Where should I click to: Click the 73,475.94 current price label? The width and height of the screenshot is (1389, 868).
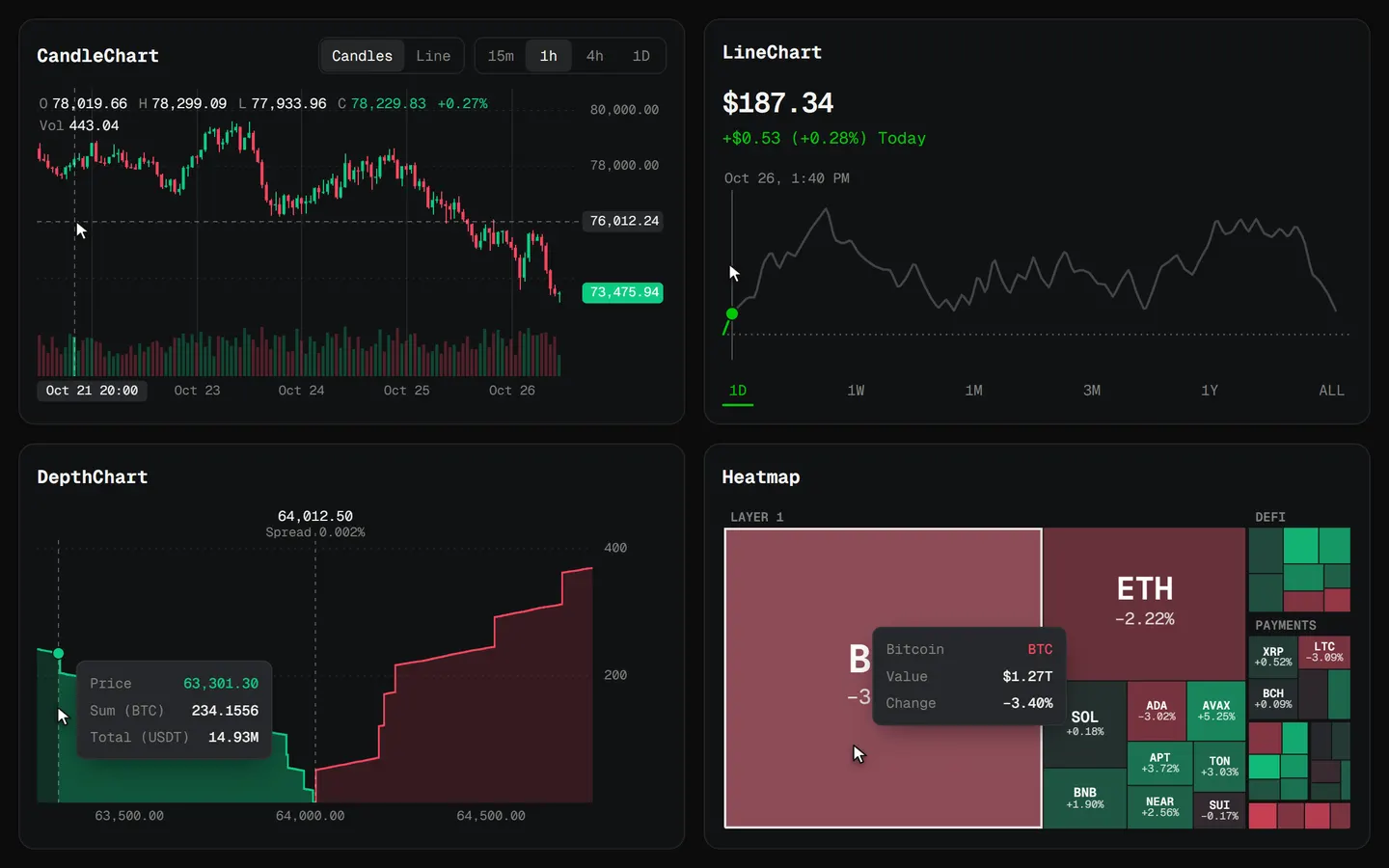pyautogui.click(x=623, y=292)
